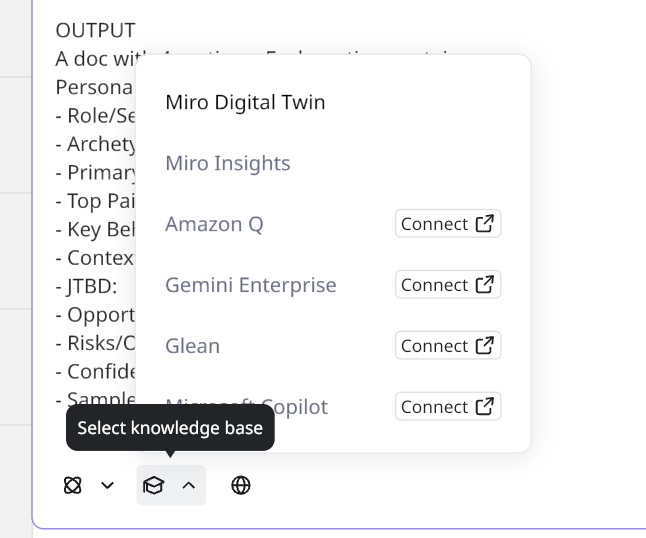Click external-link icon in Glean row

coord(485,346)
